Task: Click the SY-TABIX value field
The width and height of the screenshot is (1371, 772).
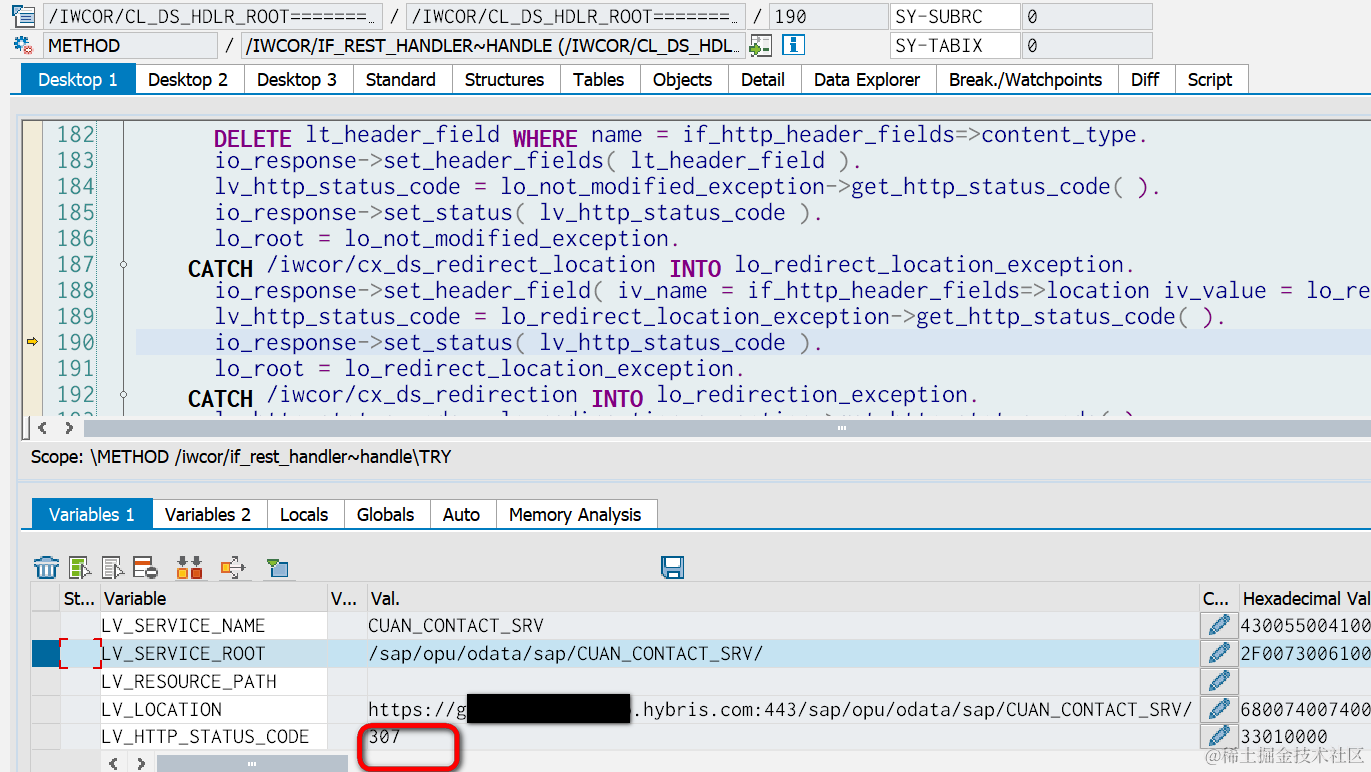Action: pos(1086,45)
